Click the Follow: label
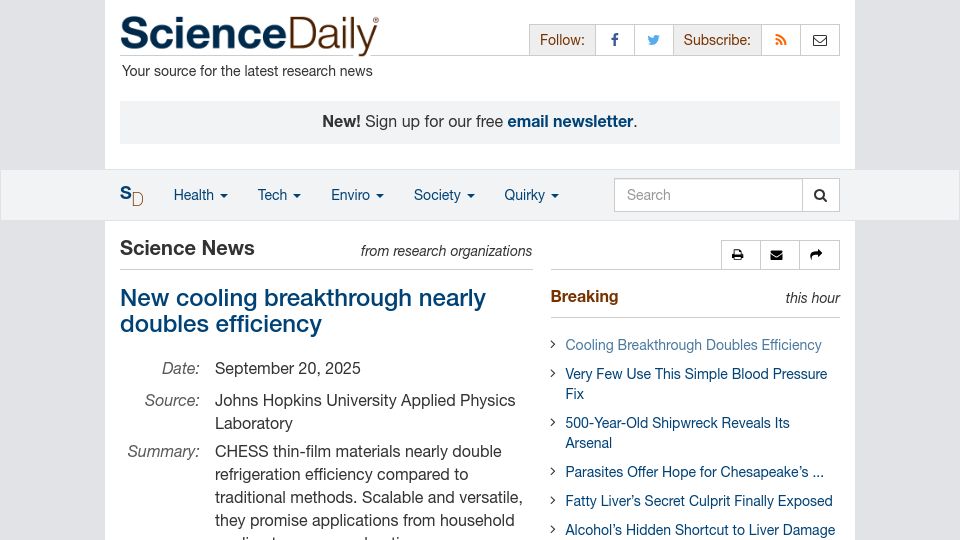This screenshot has width=960, height=540. 562,40
